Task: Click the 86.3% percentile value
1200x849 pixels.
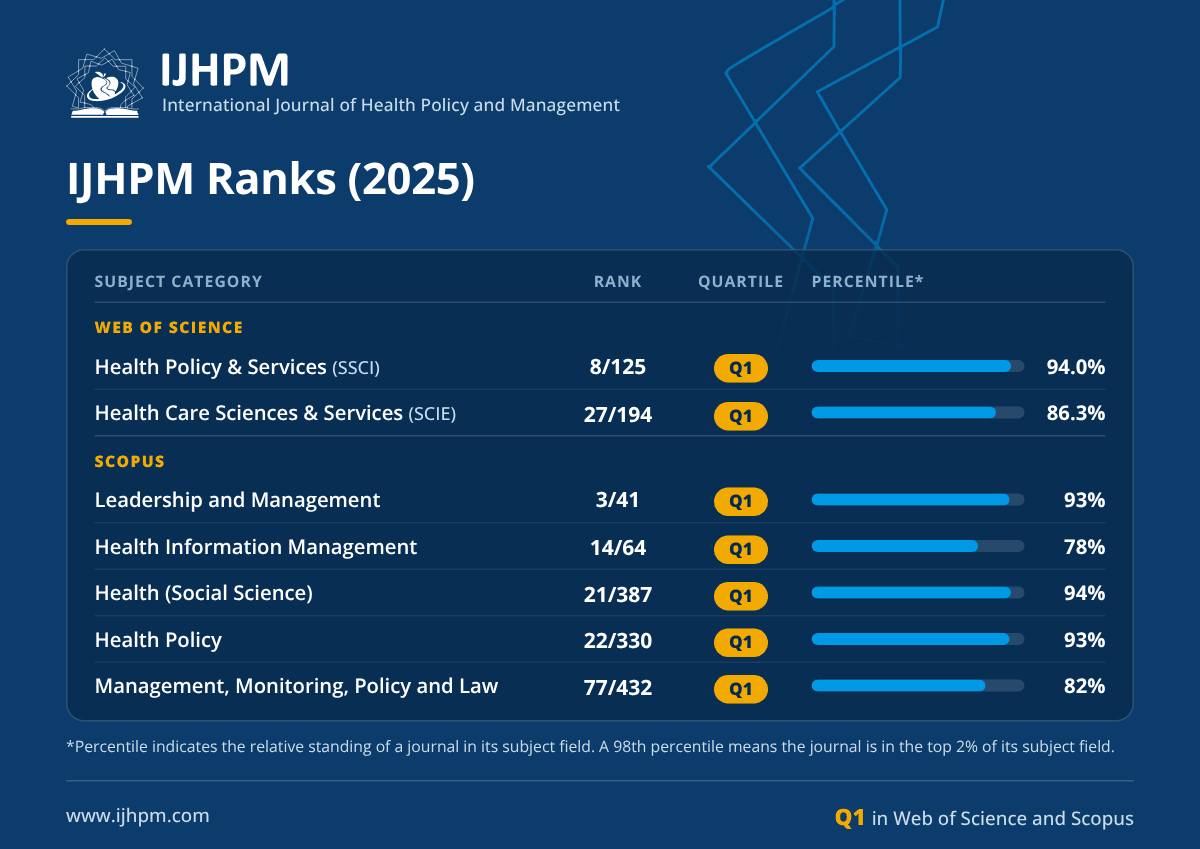Action: point(1076,414)
